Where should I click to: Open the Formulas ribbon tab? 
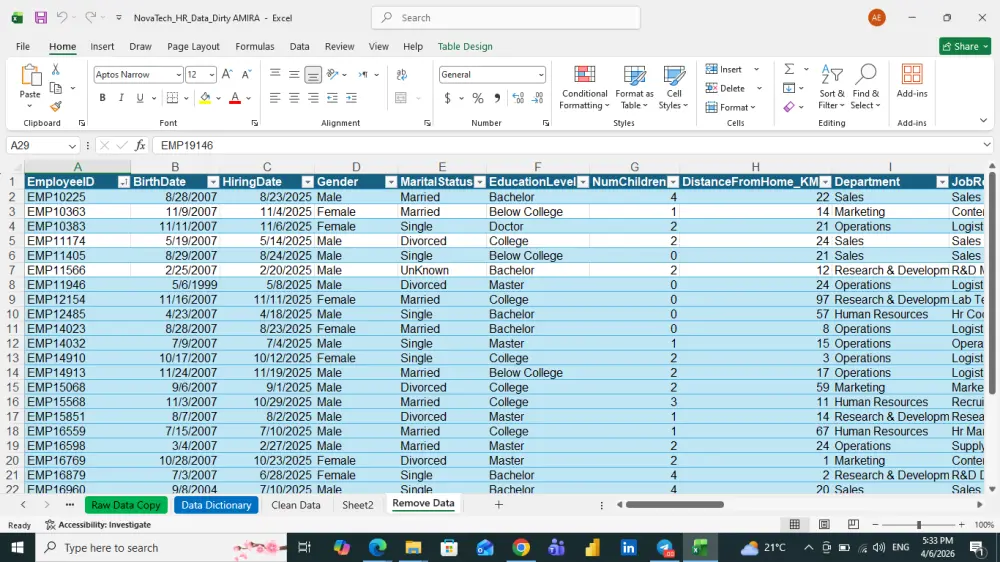point(254,47)
